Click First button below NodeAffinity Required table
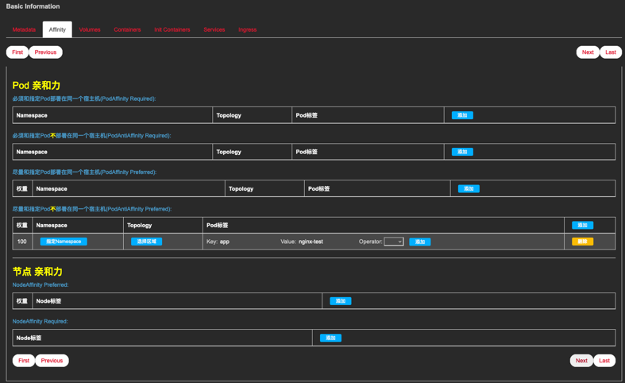This screenshot has width=625, height=383. [x=24, y=361]
